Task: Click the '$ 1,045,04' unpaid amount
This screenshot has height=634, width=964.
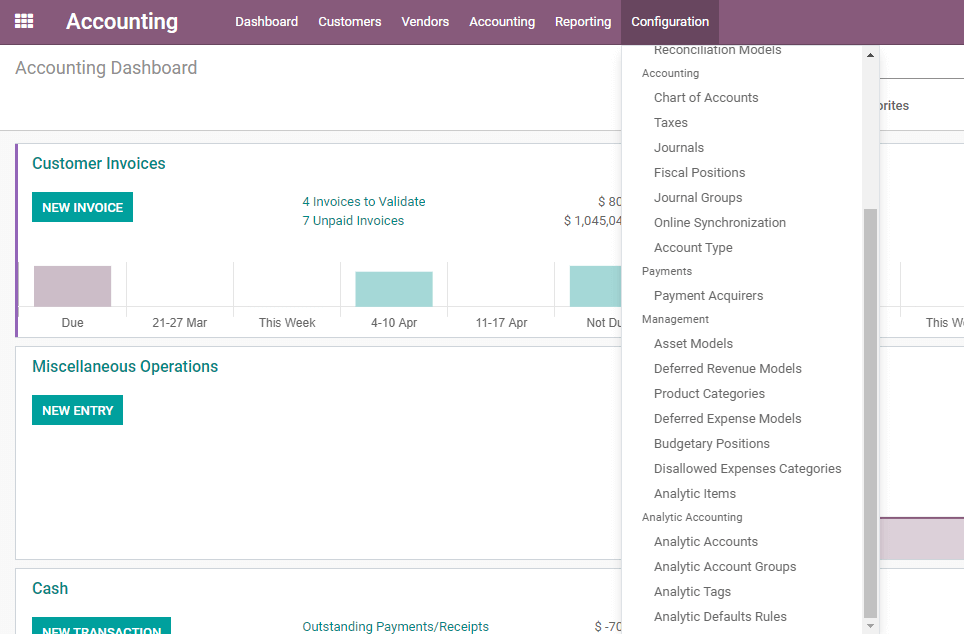Action: (x=593, y=221)
